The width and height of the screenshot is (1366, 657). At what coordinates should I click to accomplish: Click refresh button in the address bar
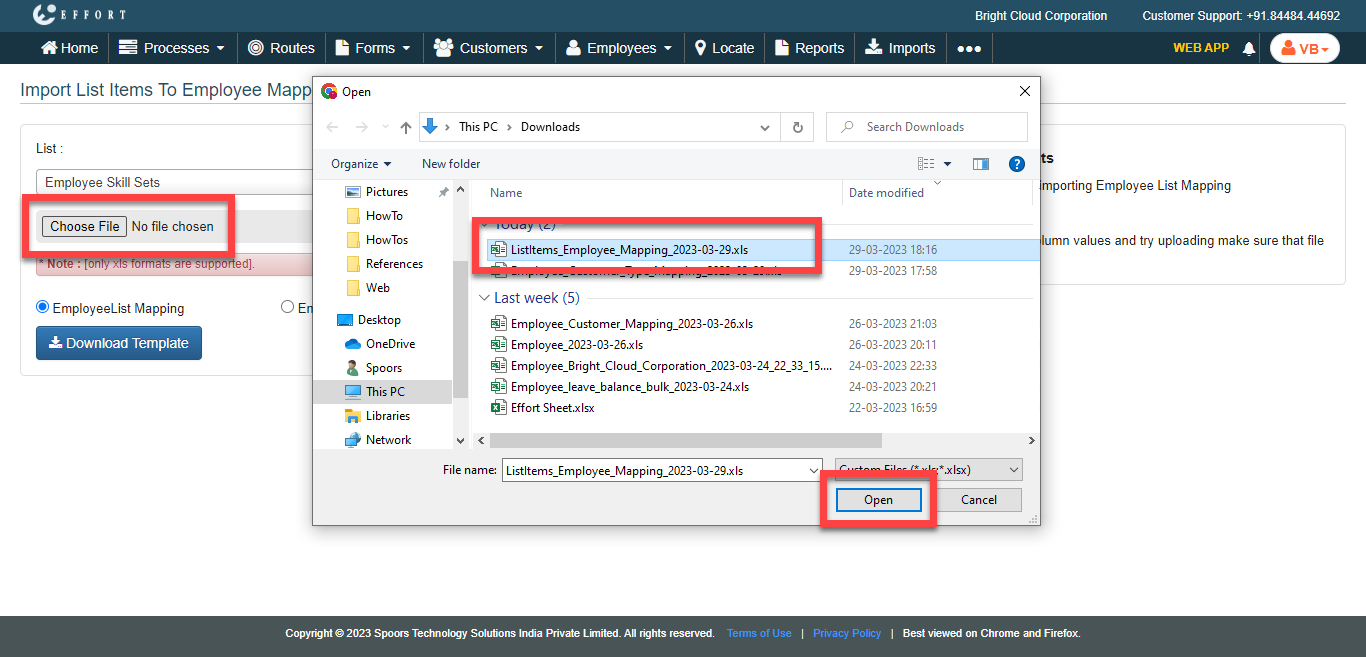click(797, 127)
